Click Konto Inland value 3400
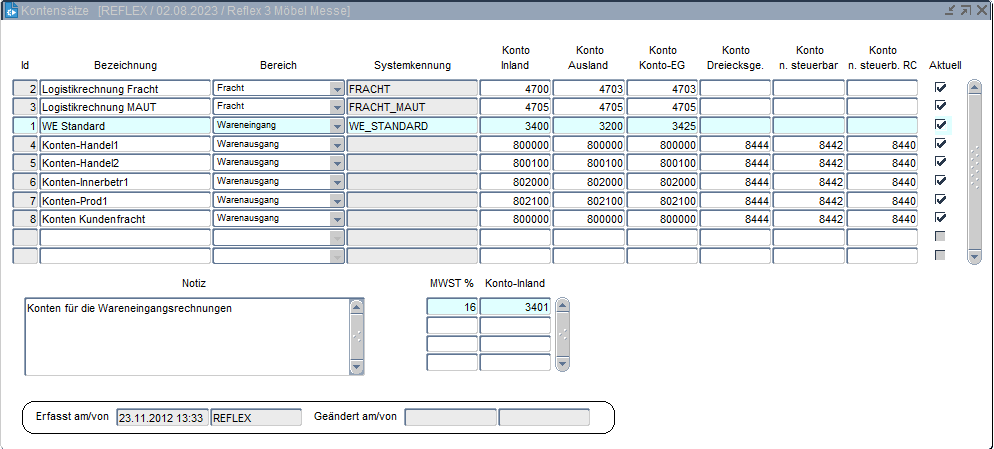Screen dimensions: 994x449 click(515, 126)
